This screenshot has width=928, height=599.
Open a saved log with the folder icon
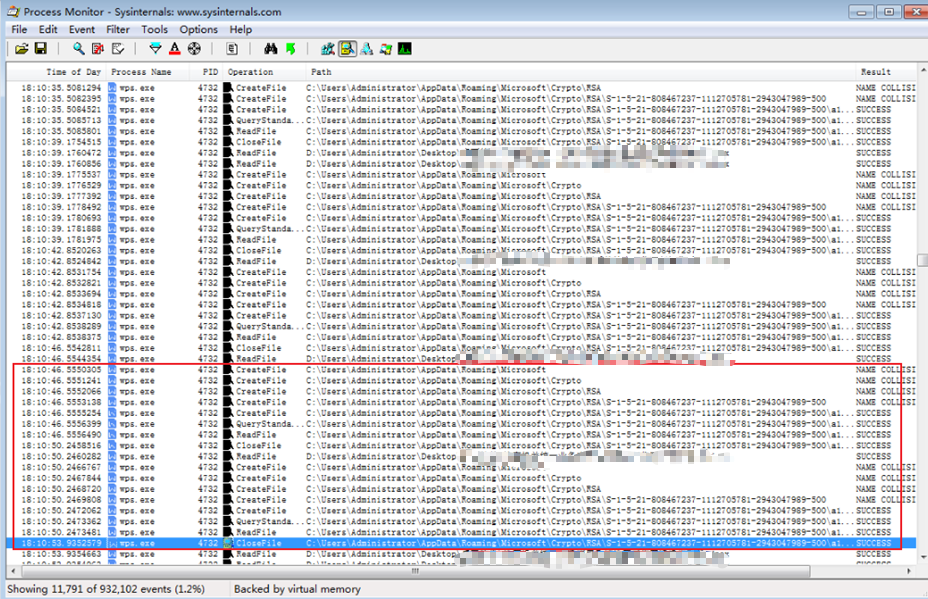pos(21,49)
